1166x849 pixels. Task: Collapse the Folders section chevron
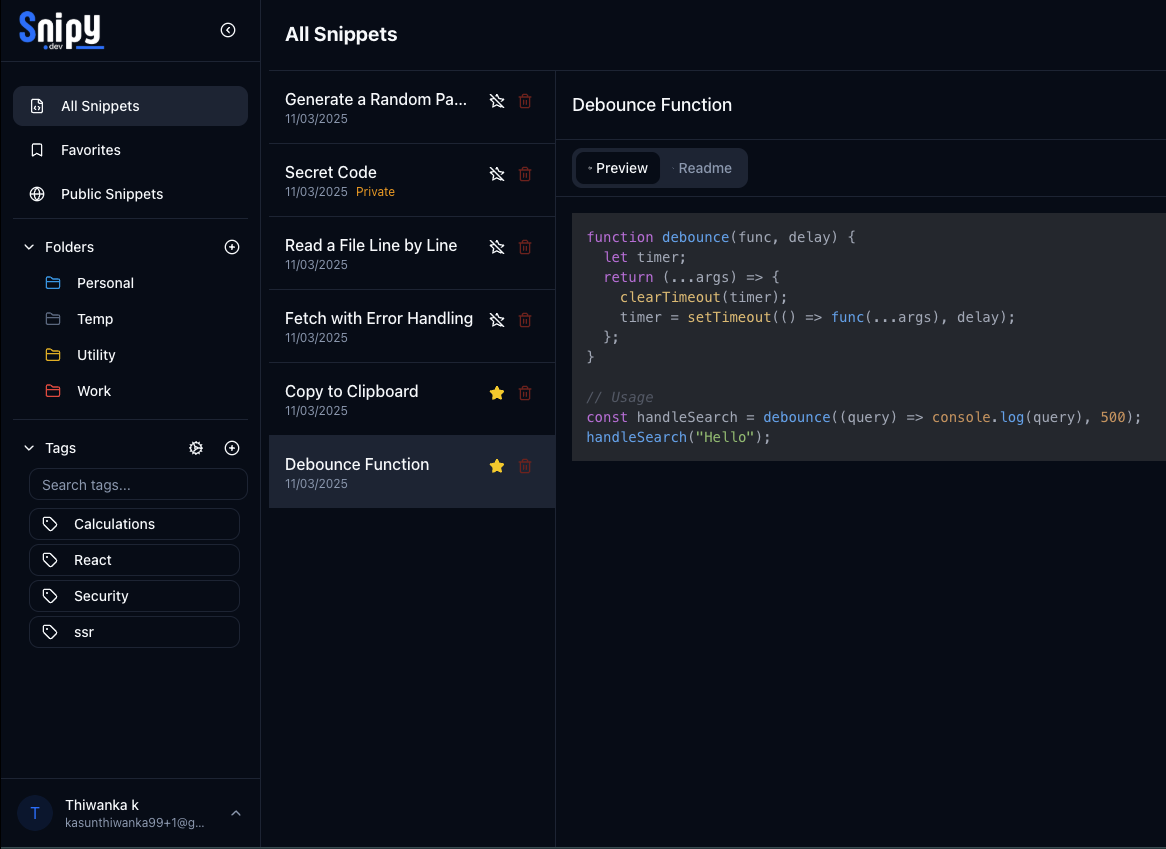[x=28, y=247]
